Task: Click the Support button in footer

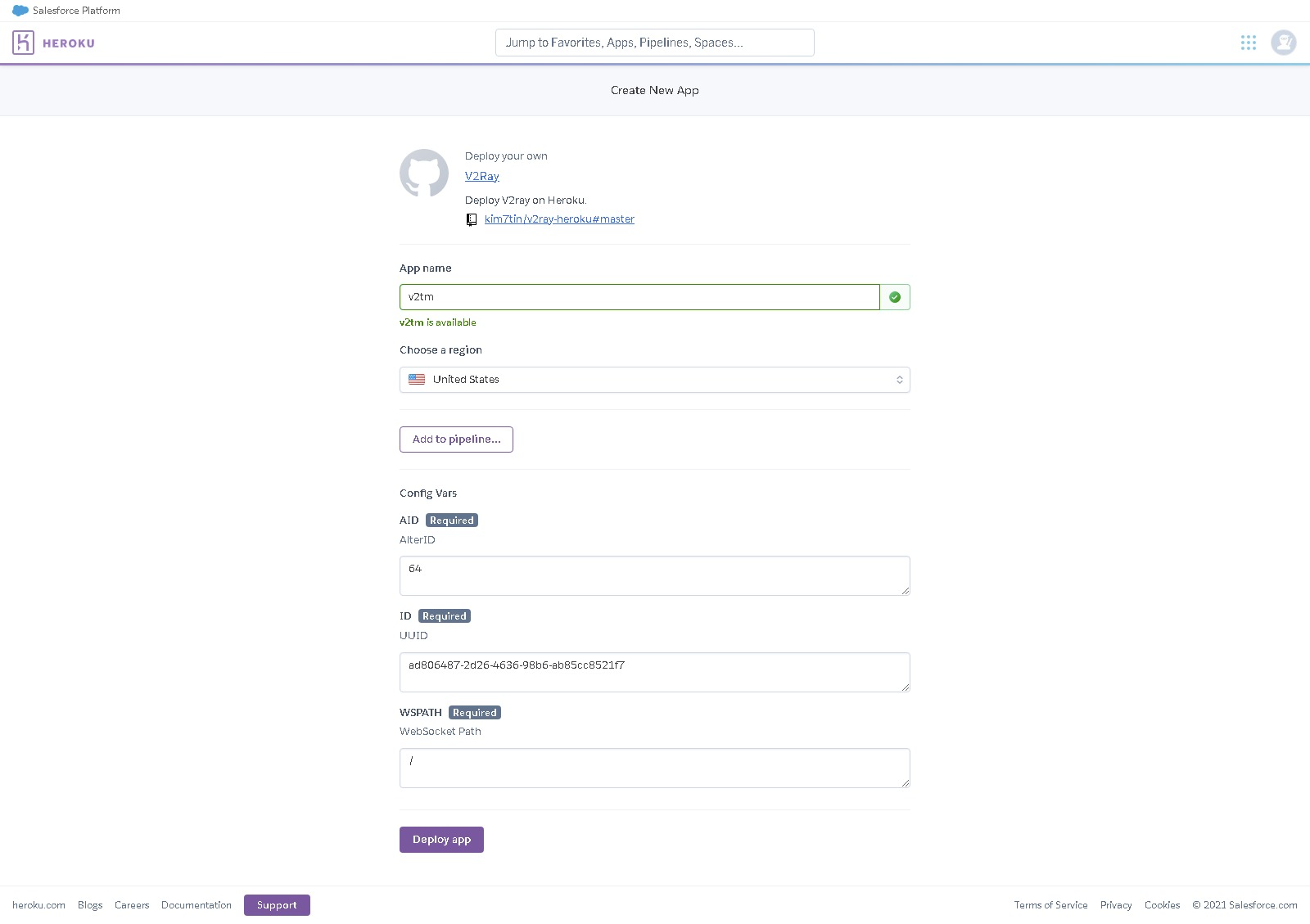Action: 277,905
